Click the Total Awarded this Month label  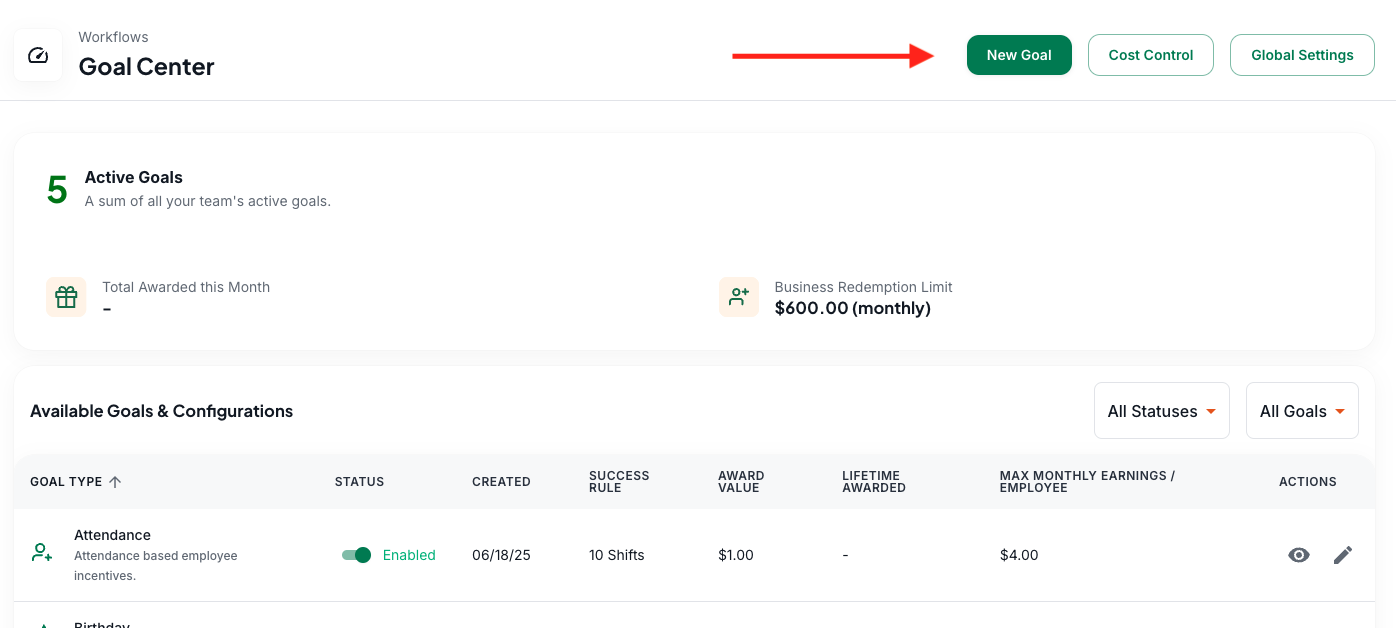click(x=186, y=287)
